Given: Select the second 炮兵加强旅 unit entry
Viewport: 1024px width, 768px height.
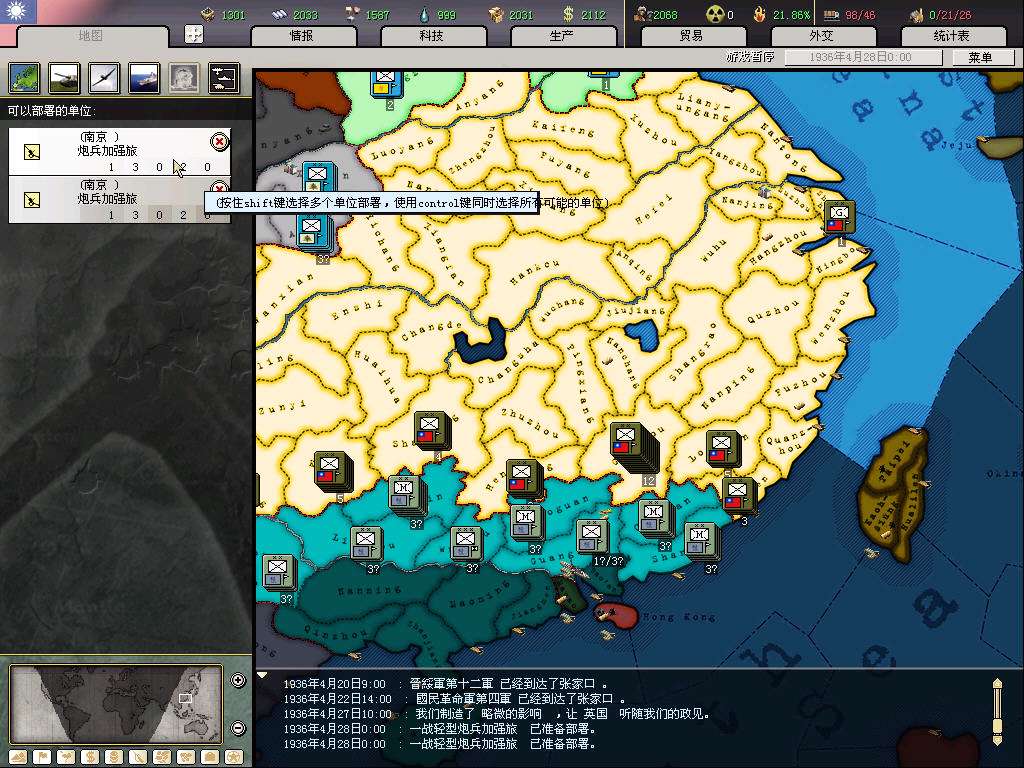Looking at the screenshot, I should [x=119, y=199].
